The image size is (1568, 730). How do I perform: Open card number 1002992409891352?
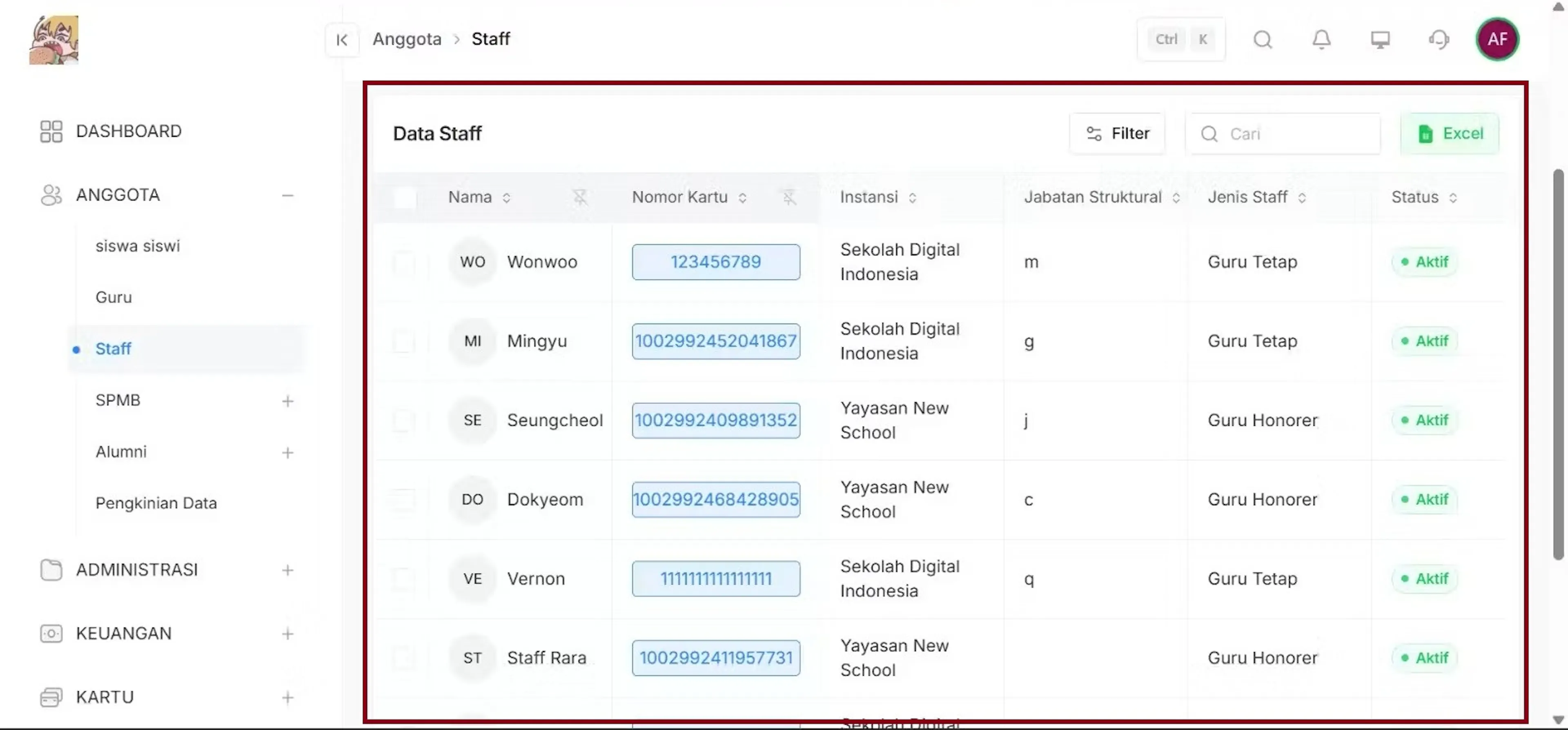coord(716,420)
